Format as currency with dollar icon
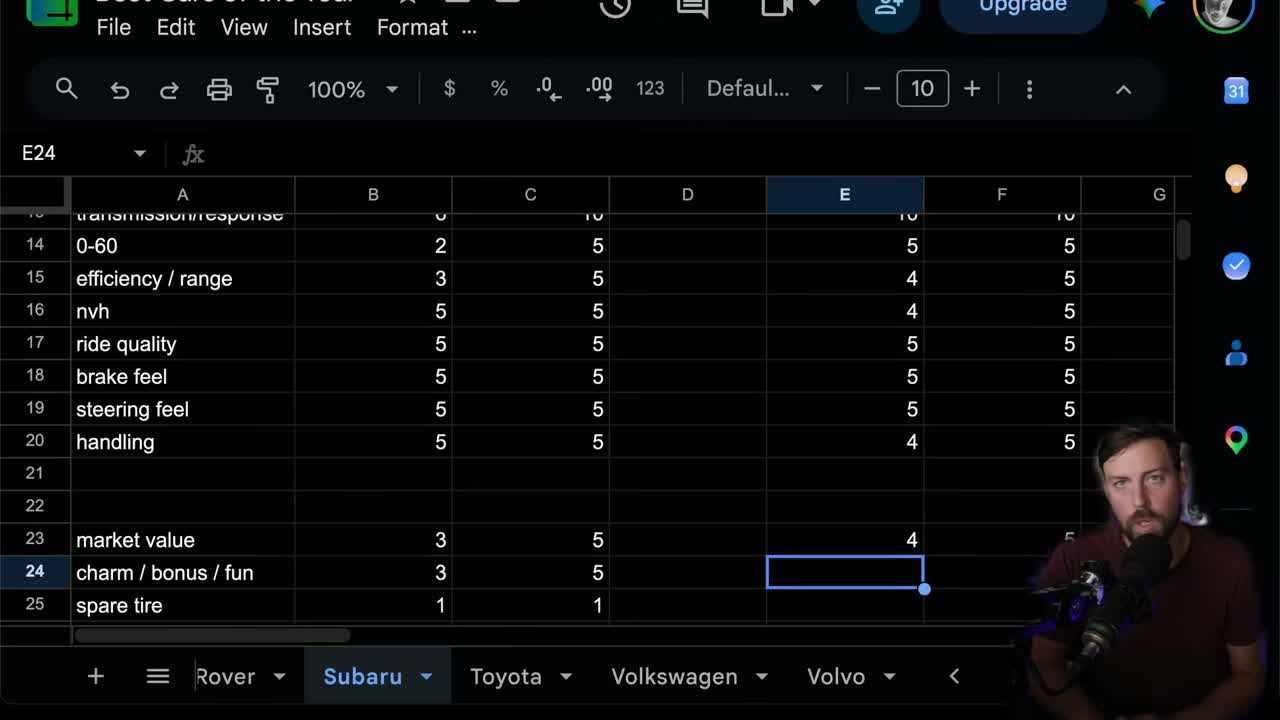The image size is (1280, 720). (449, 89)
